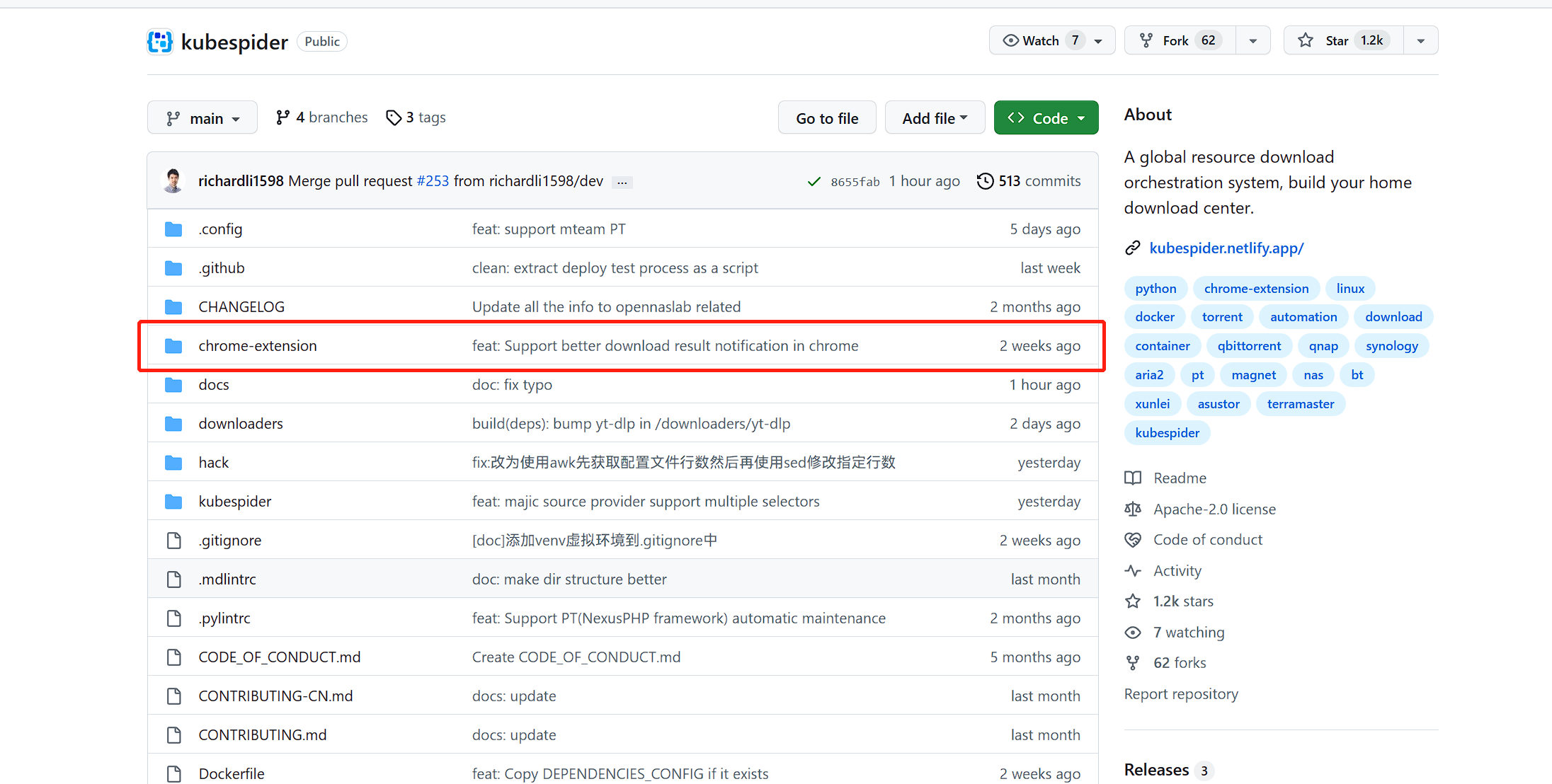
Task: Select the aria2 topic tag
Action: coord(1149,375)
